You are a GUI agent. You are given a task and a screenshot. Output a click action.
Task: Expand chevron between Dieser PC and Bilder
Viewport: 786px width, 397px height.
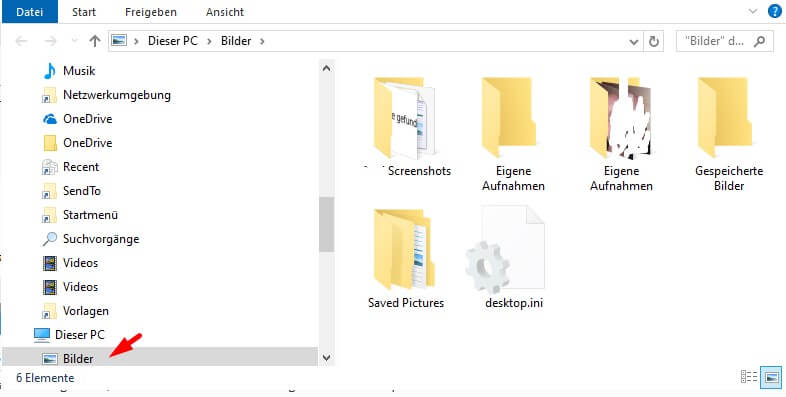[x=210, y=41]
